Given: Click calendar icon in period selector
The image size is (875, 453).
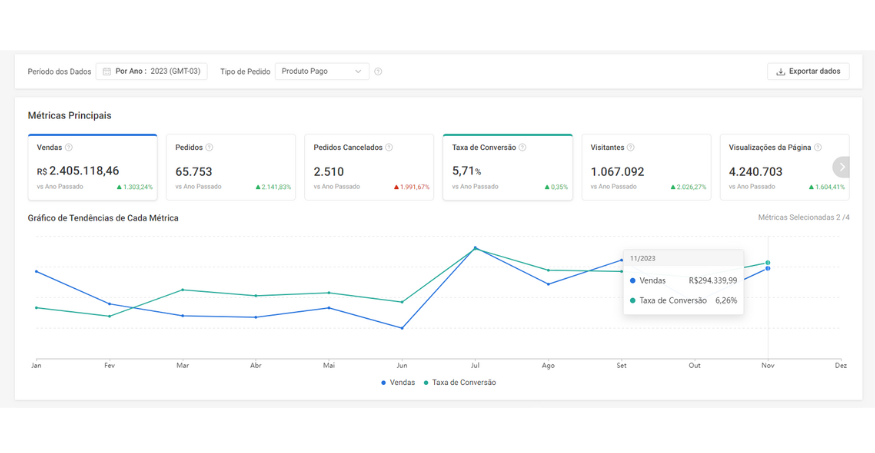Looking at the screenshot, I should tap(107, 71).
